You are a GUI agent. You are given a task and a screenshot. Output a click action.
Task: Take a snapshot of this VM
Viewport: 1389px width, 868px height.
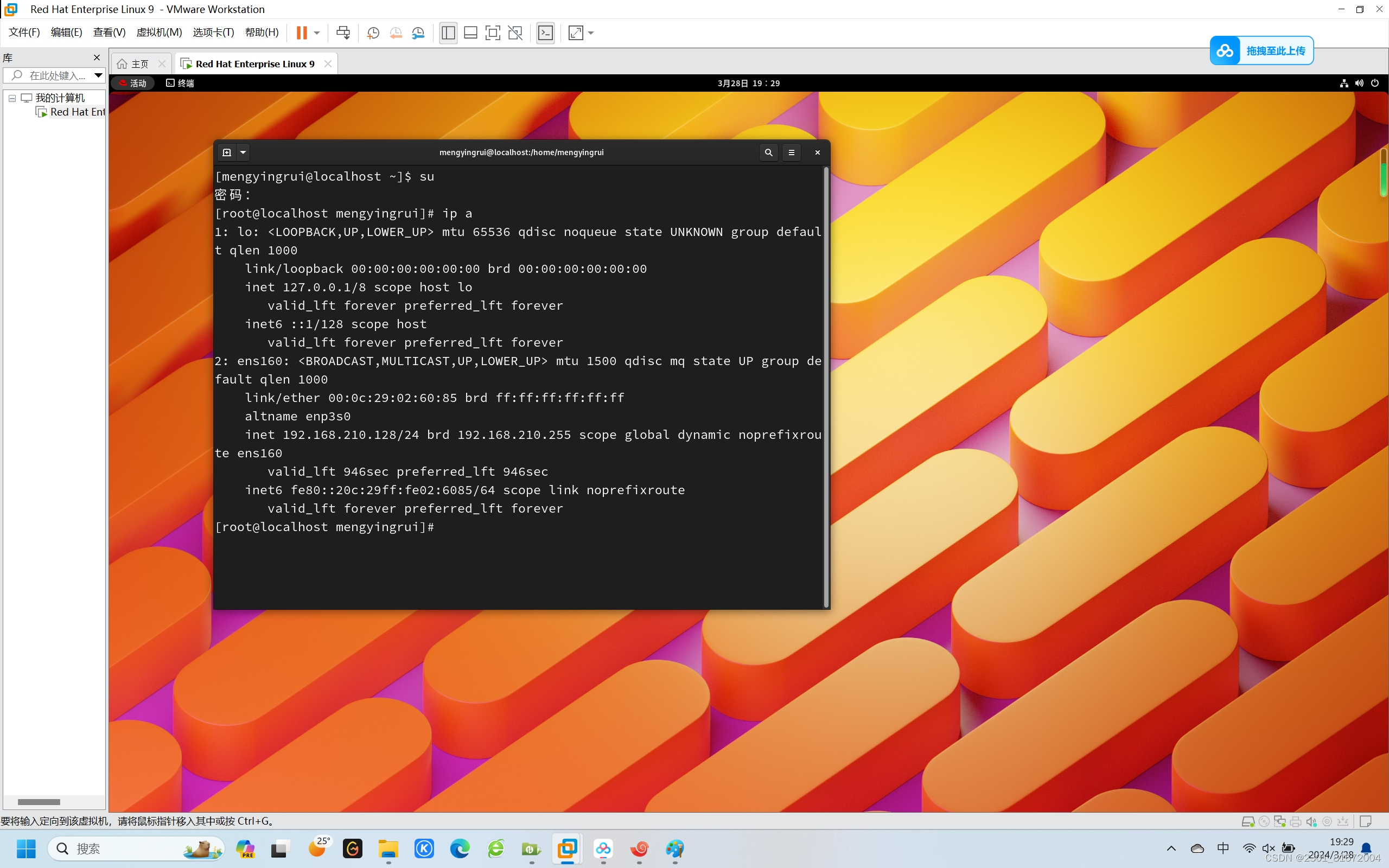point(373,33)
